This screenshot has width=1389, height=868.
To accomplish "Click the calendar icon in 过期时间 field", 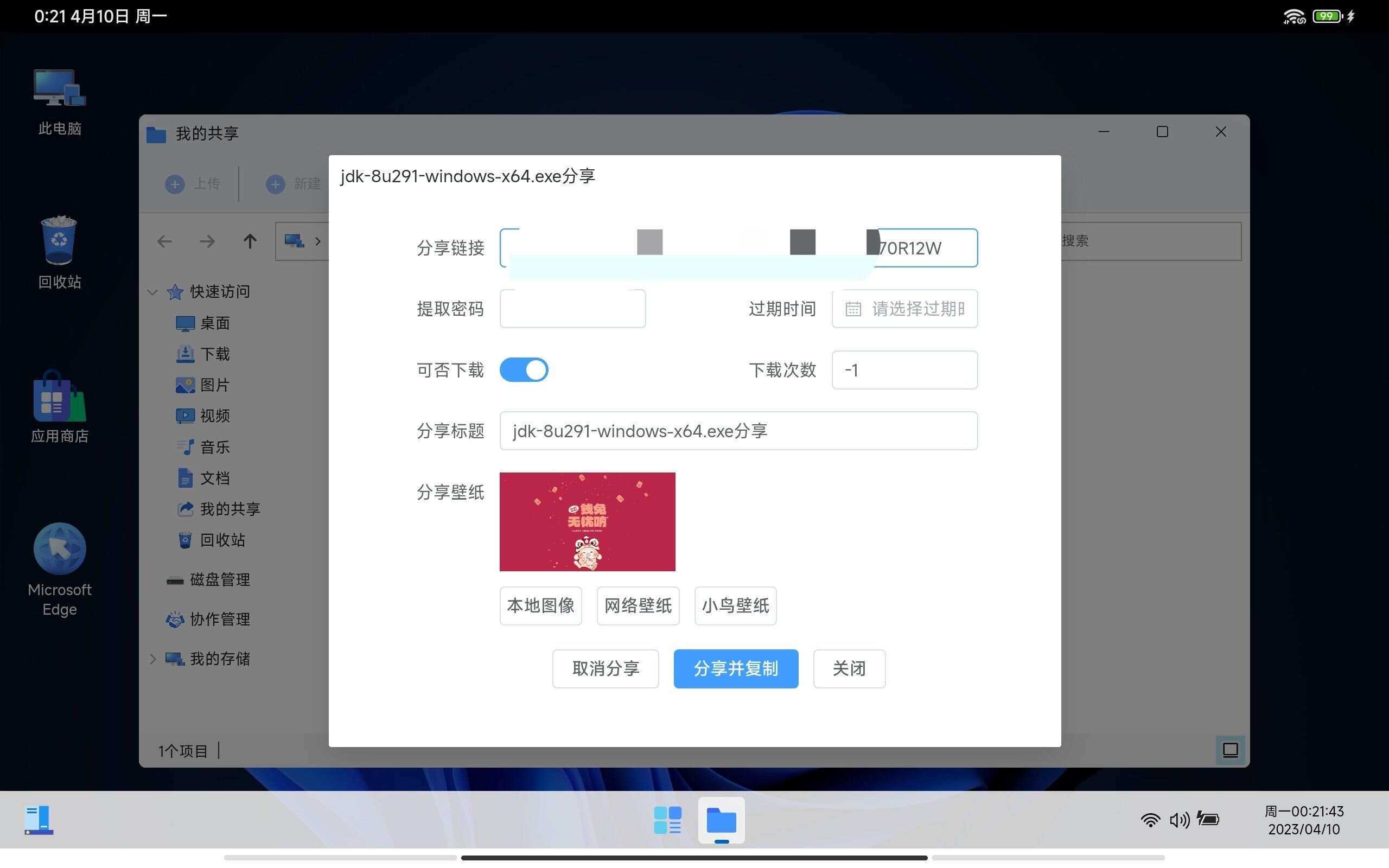I will (853, 308).
